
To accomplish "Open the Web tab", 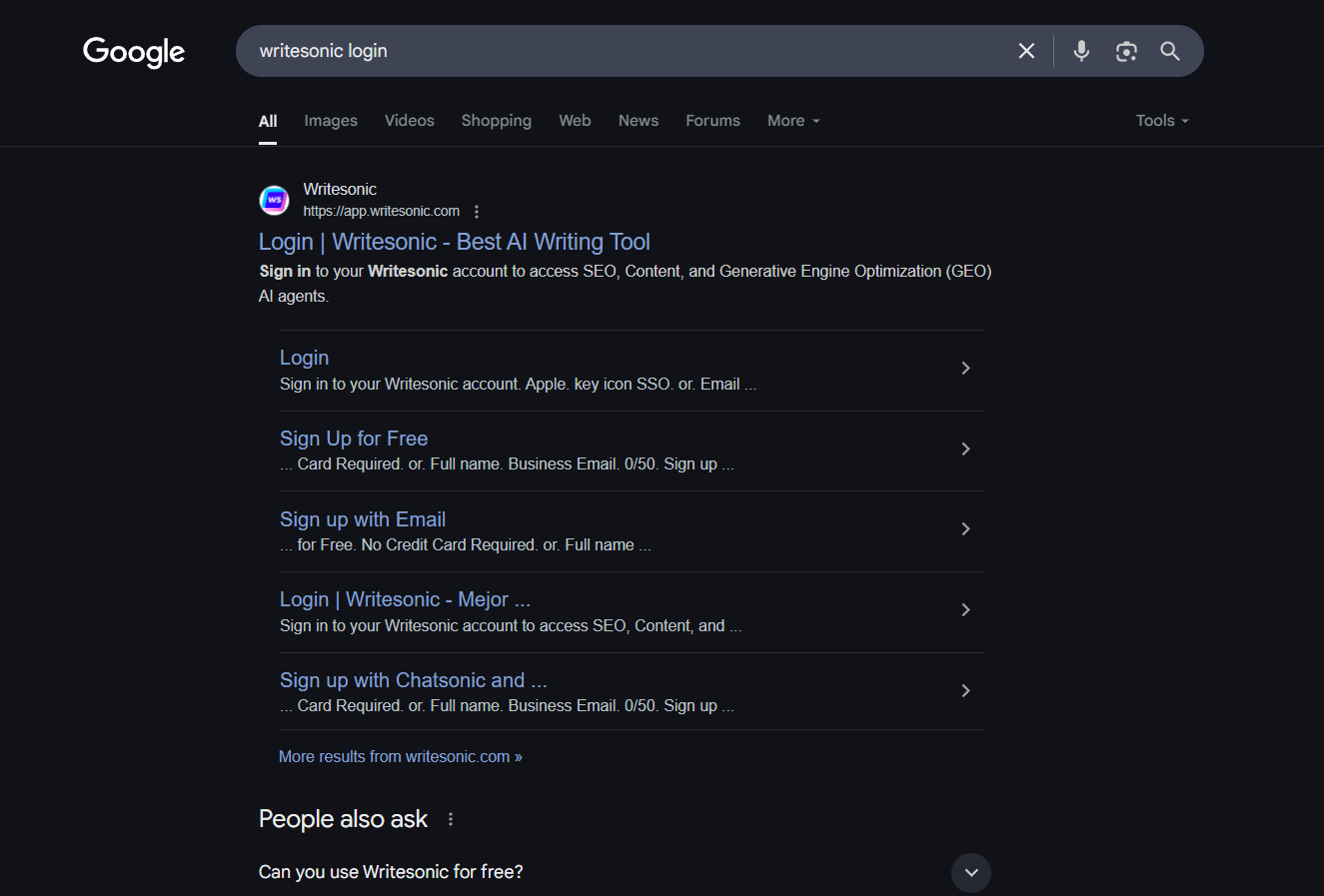I will pos(575,121).
